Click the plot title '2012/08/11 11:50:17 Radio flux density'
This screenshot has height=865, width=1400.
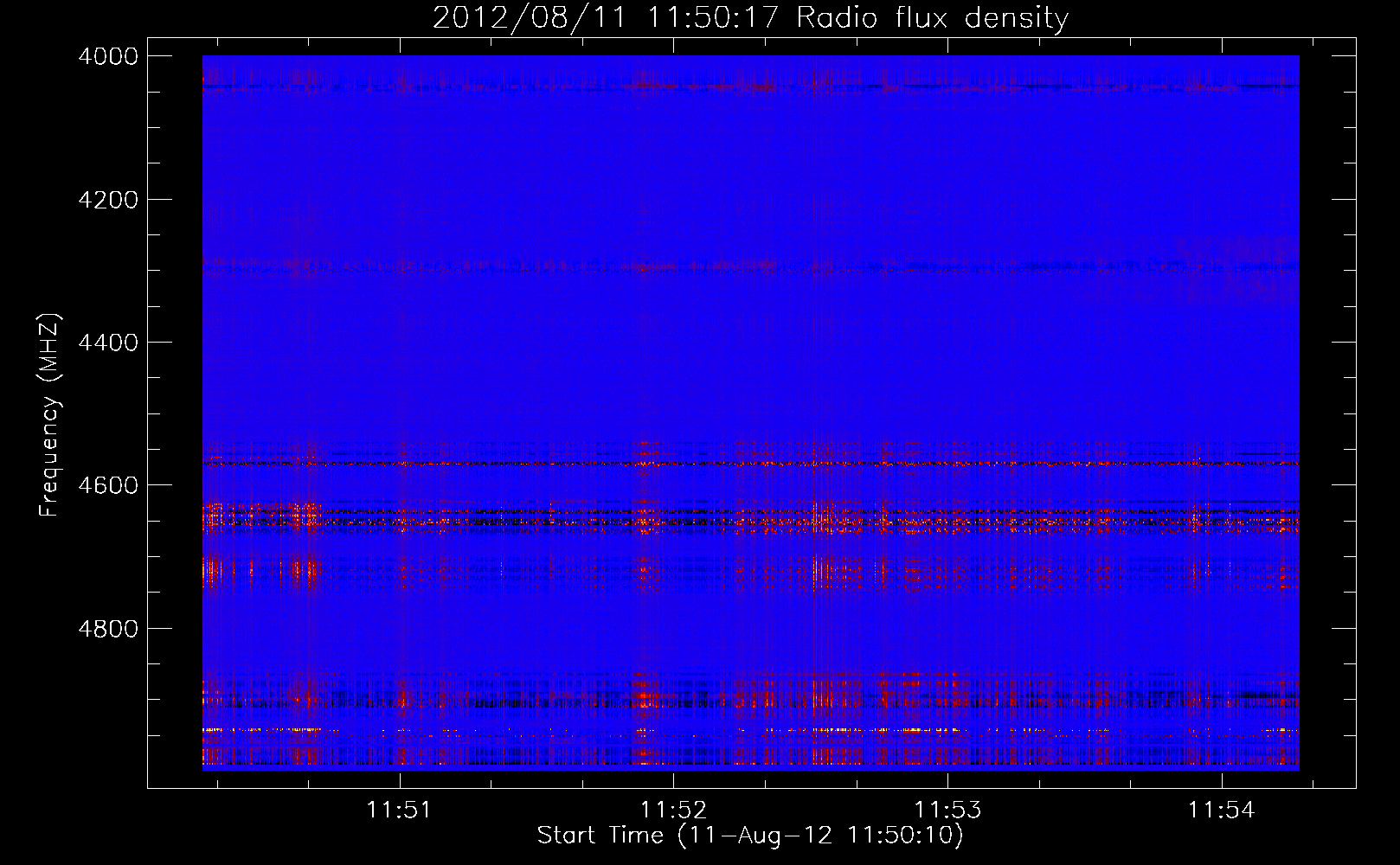pyautogui.click(x=750, y=17)
